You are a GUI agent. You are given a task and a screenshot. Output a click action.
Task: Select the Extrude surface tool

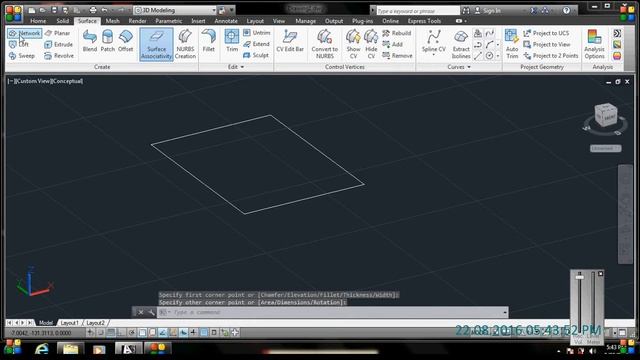click(x=58, y=44)
